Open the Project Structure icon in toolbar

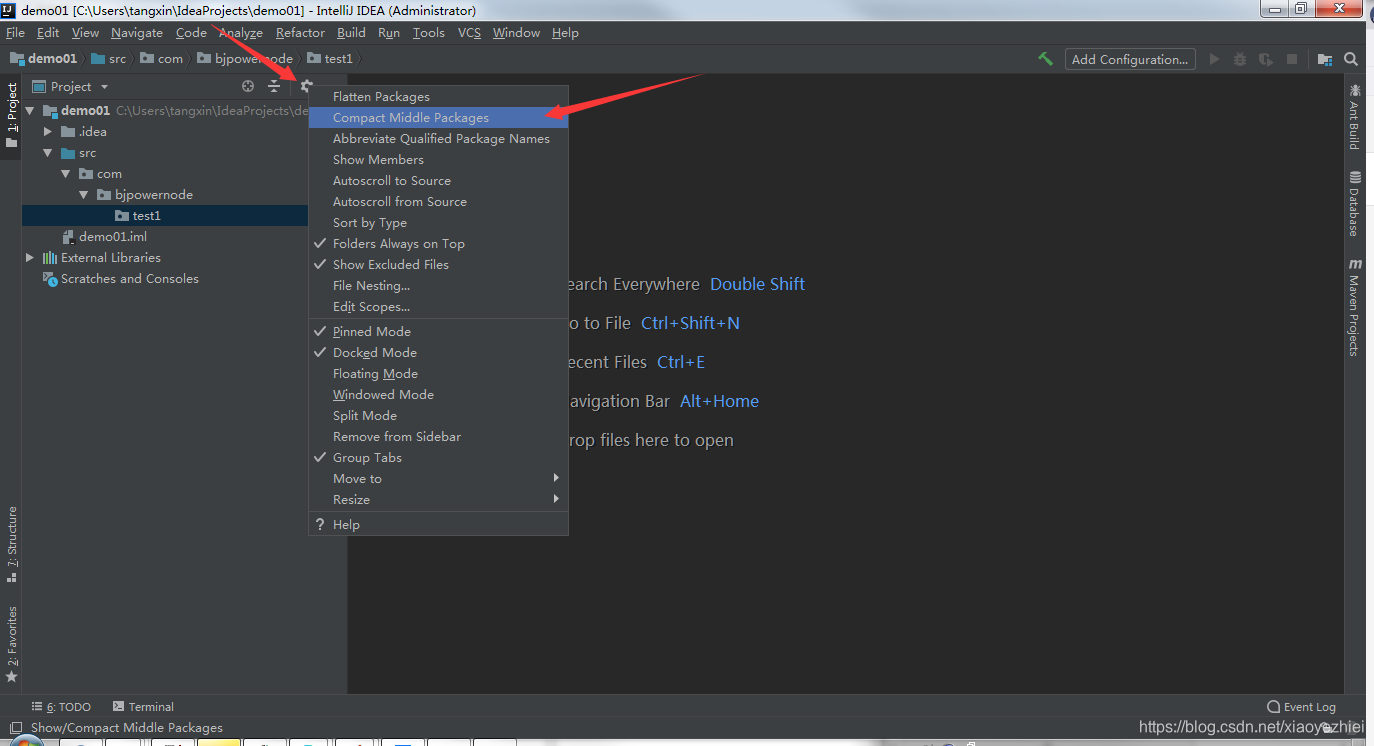coord(1325,59)
